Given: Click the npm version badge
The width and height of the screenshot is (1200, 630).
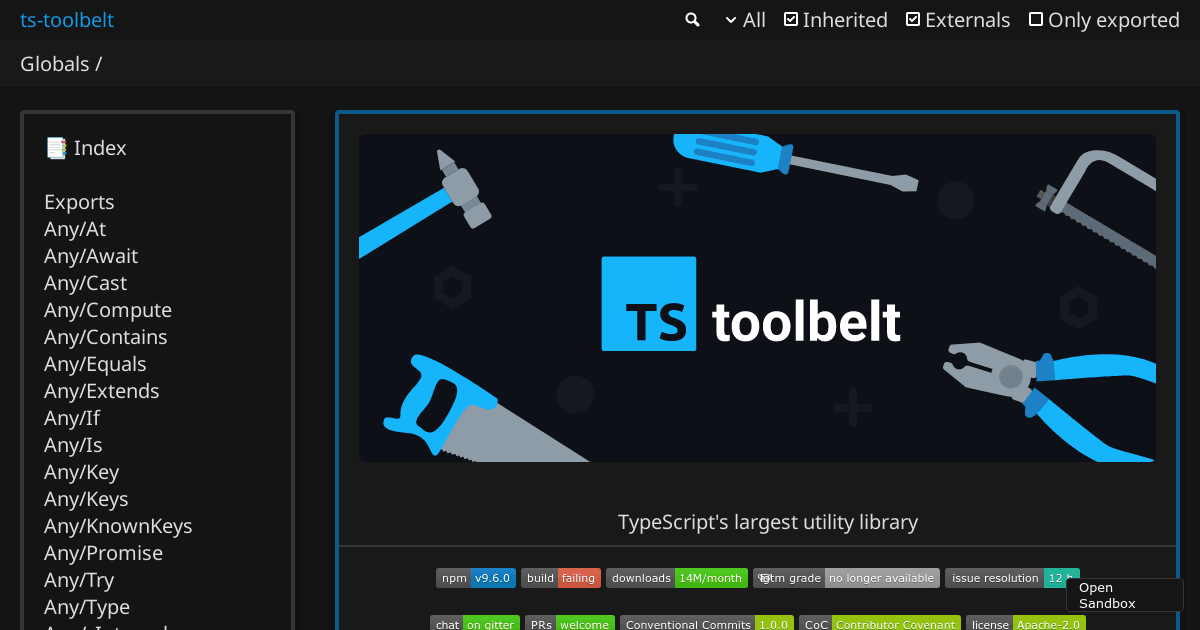Looking at the screenshot, I should pyautogui.click(x=475, y=577).
